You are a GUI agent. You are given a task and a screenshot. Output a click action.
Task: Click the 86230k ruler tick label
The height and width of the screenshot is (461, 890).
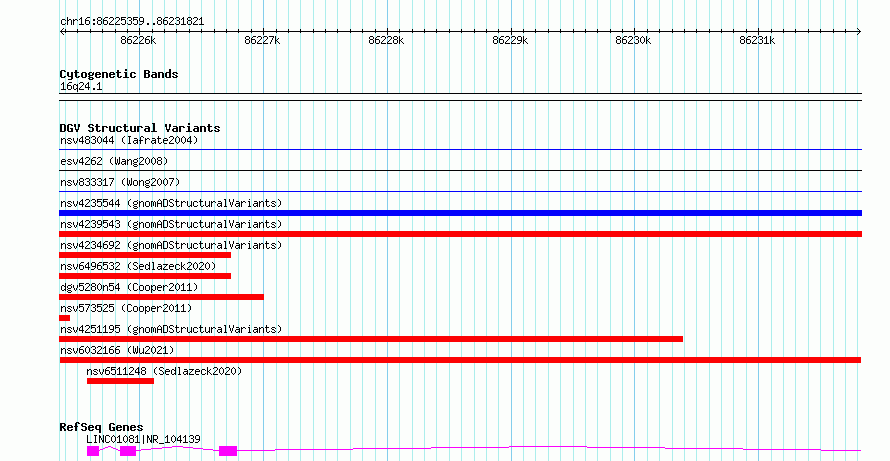[x=633, y=41]
